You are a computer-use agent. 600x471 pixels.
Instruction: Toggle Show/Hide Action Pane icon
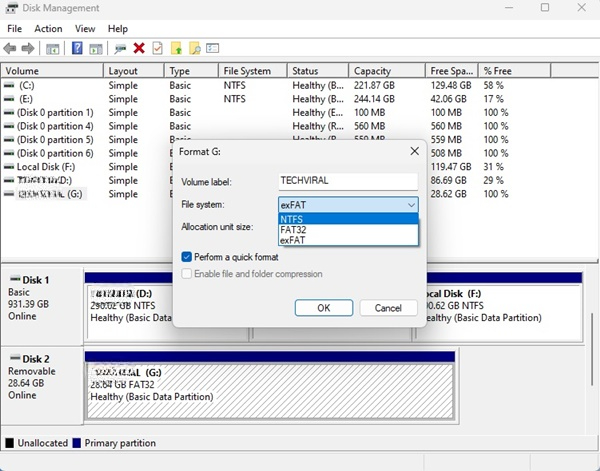[x=96, y=49]
